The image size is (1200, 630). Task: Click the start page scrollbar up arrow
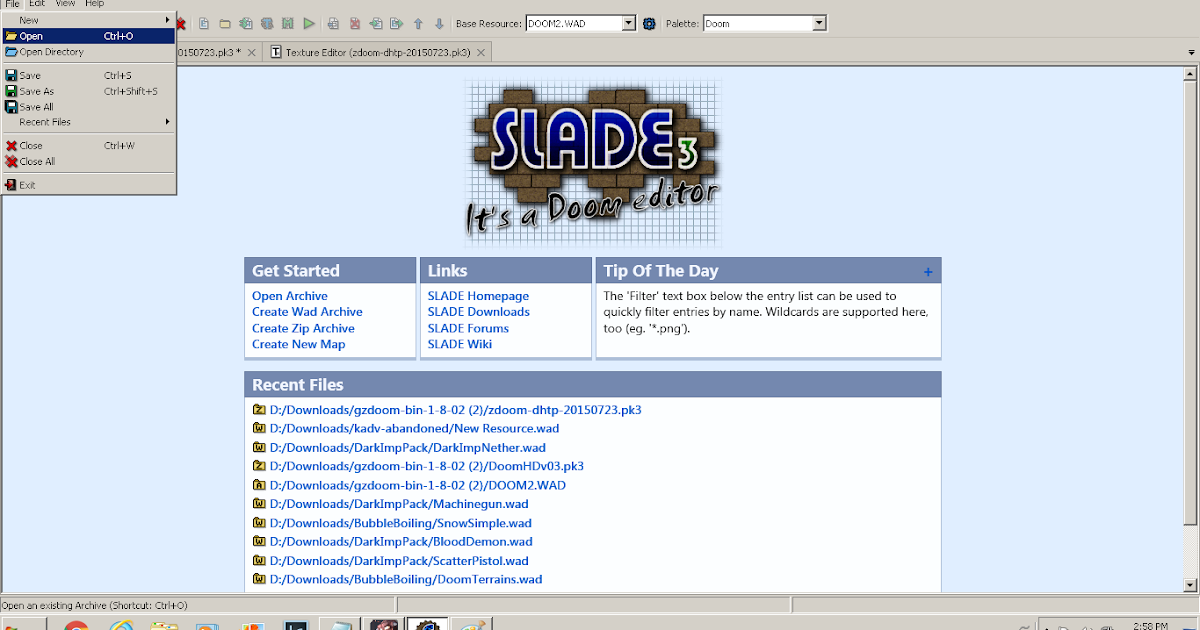click(1190, 73)
